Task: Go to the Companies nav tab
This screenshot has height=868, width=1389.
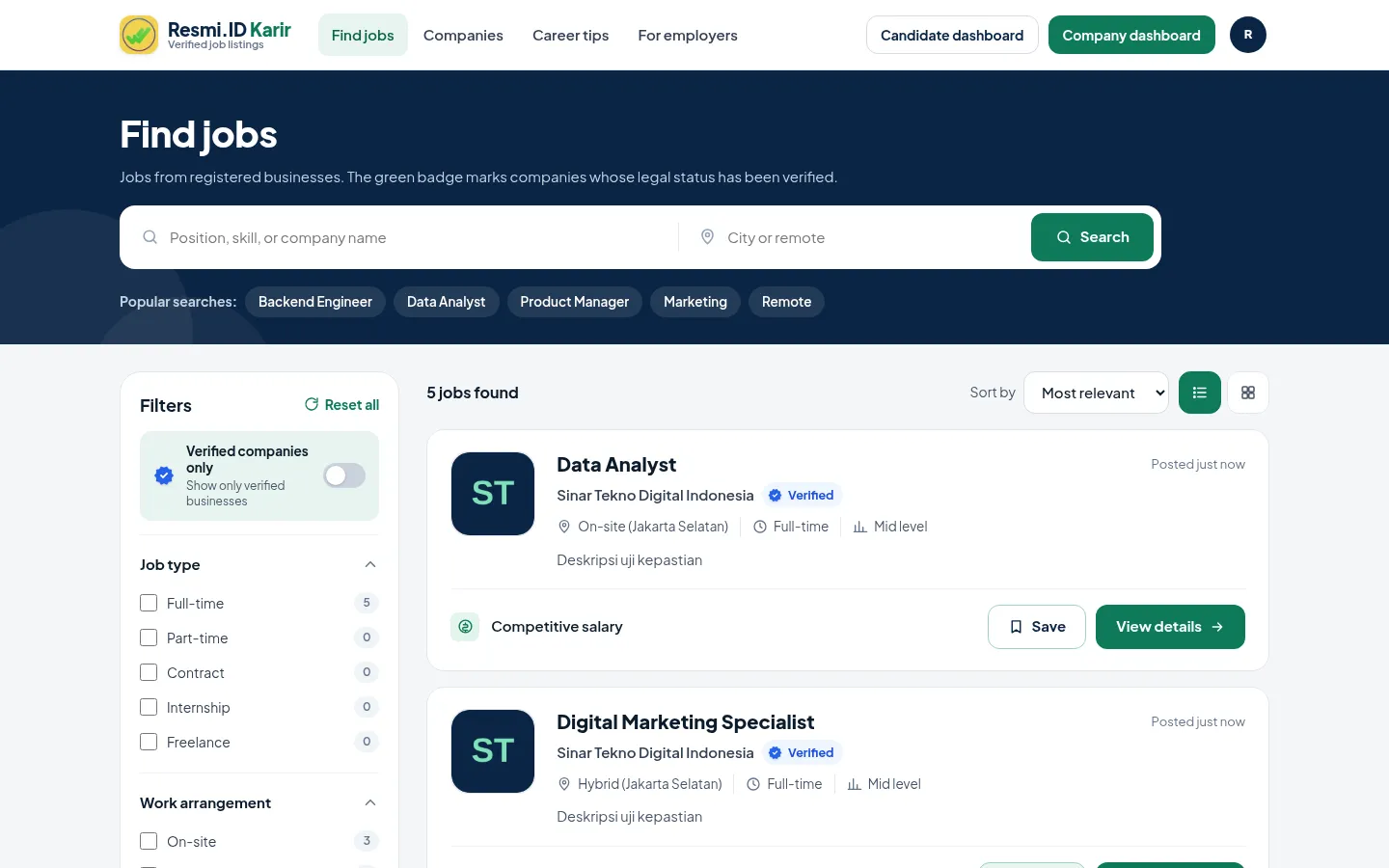Action: point(463,35)
